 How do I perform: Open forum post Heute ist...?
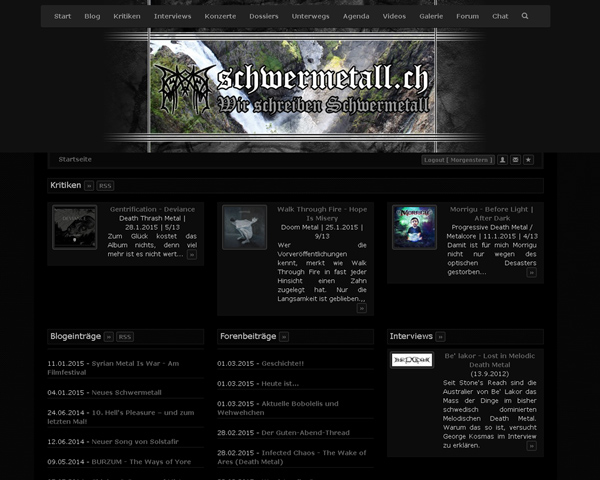[x=280, y=384]
